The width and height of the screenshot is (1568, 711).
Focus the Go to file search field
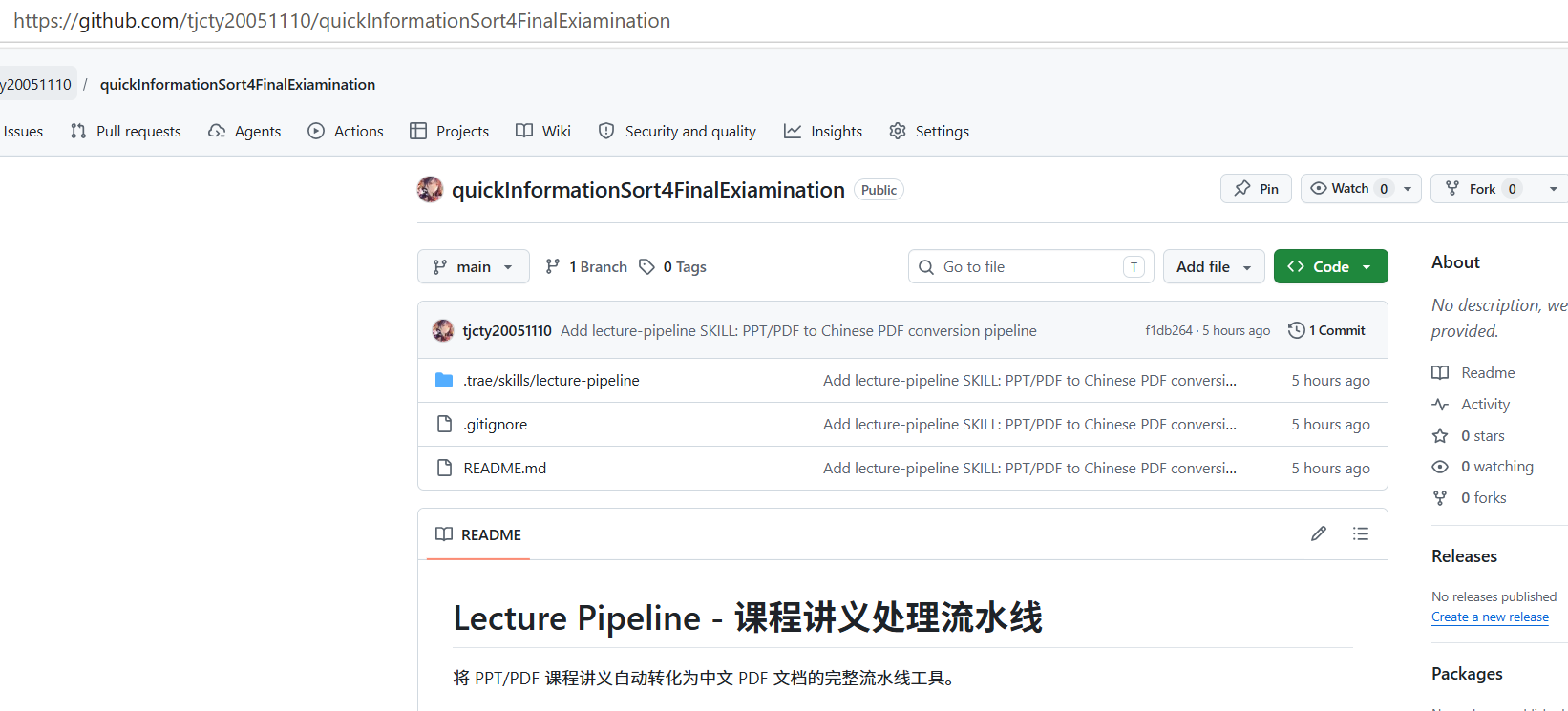(x=1031, y=266)
